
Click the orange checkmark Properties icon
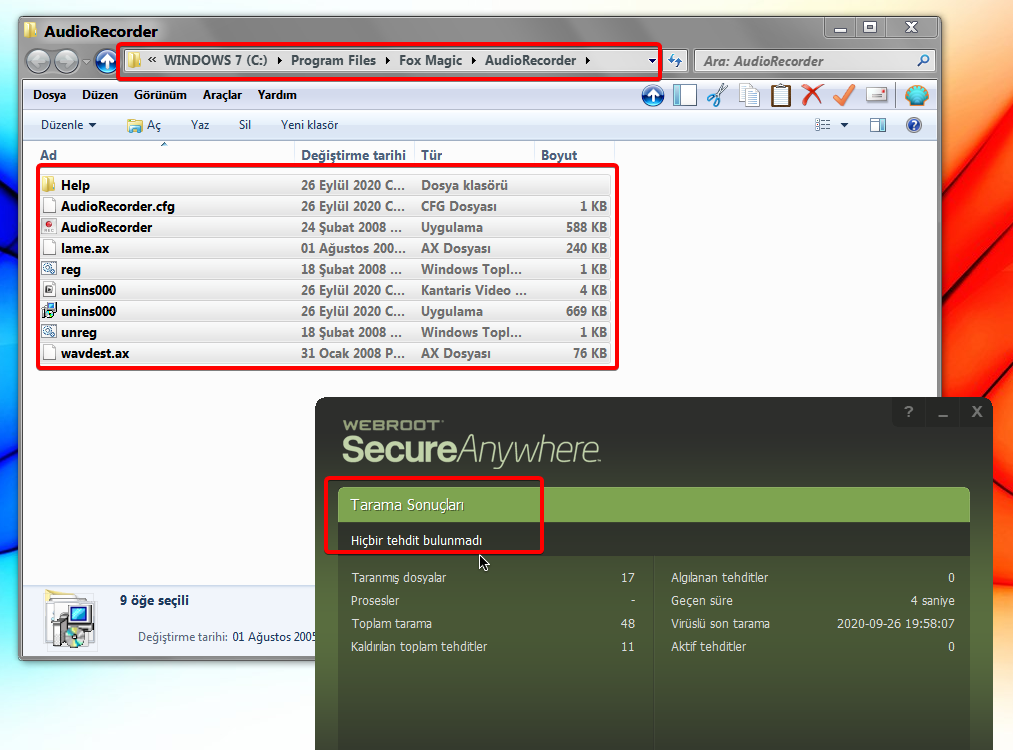click(844, 95)
